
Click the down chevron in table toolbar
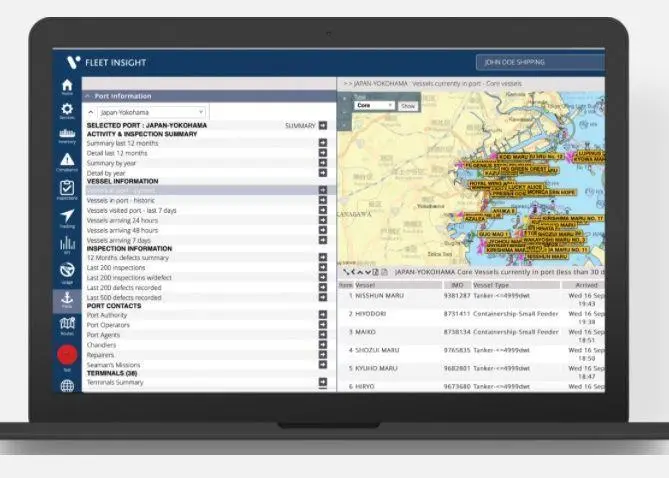(368, 272)
